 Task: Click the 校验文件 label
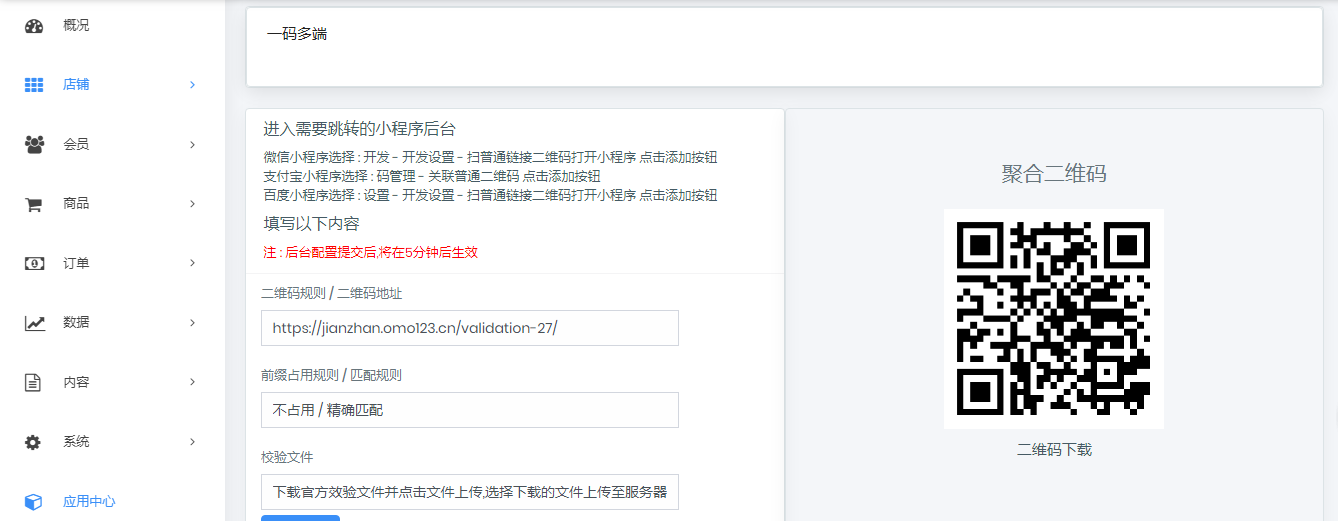coord(287,457)
